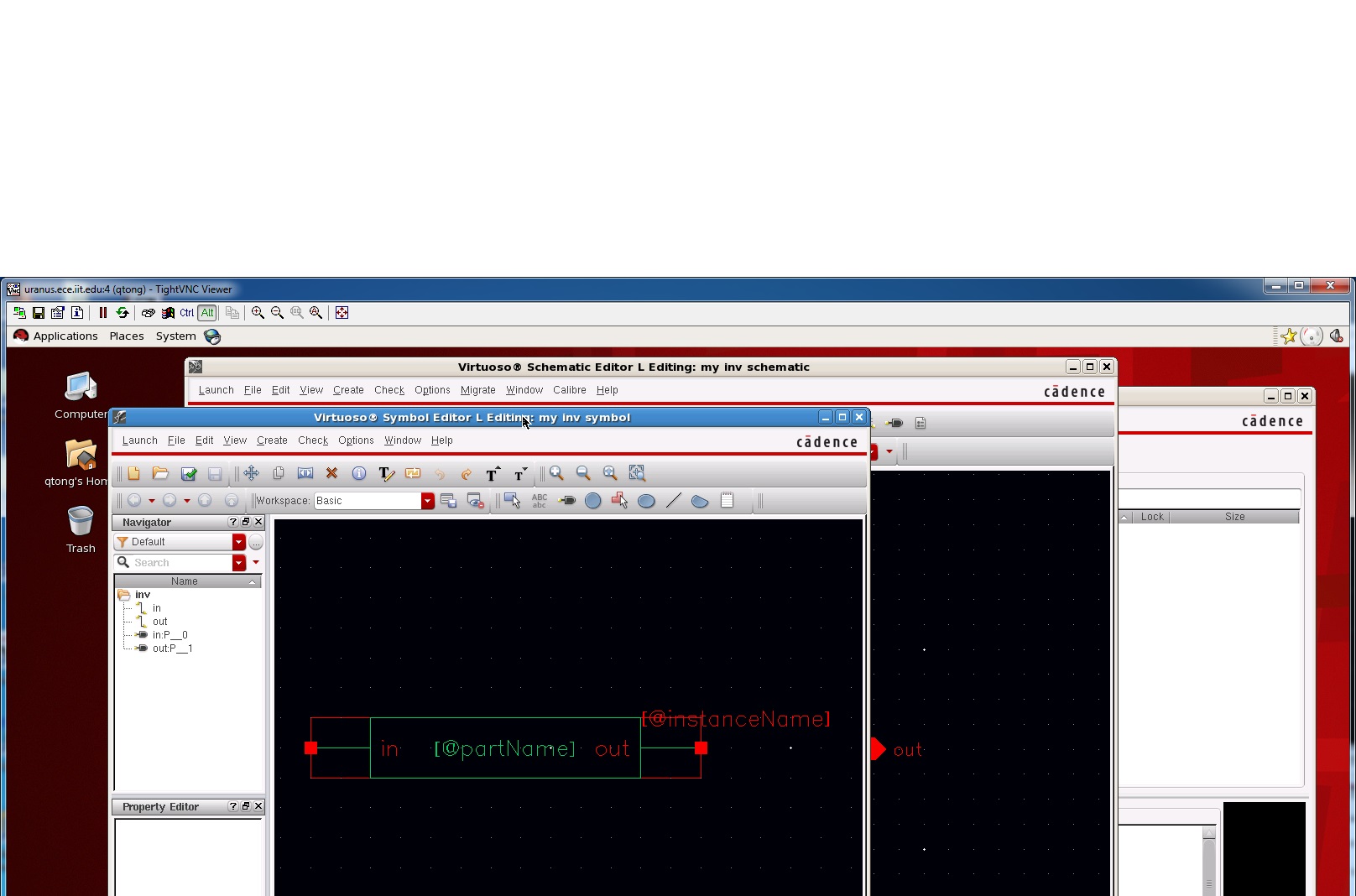This screenshot has width=1356, height=896.
Task: Click the Name column header sort arrow
Action: pyautogui.click(x=252, y=581)
